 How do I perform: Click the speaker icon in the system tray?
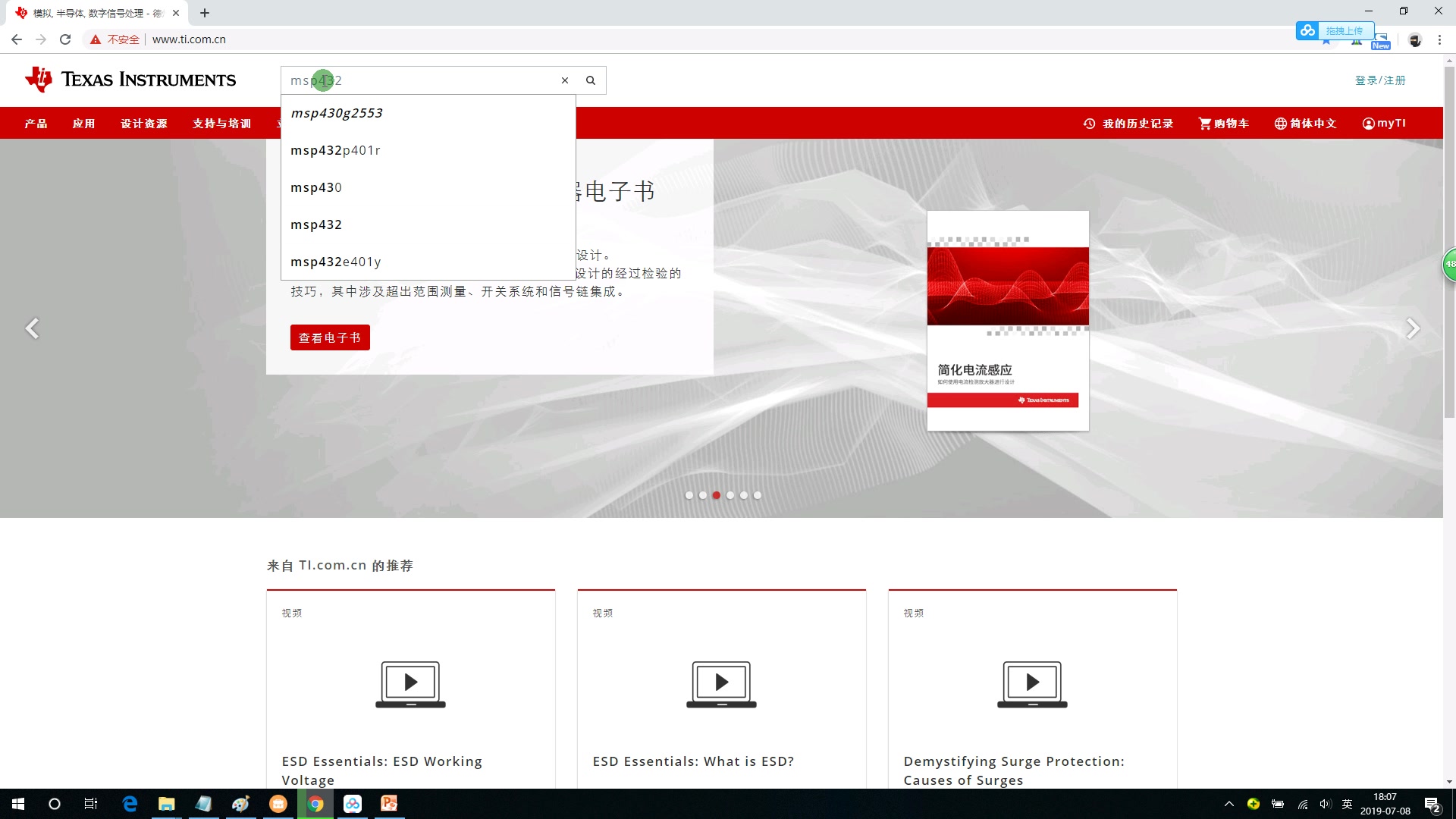pyautogui.click(x=1326, y=804)
